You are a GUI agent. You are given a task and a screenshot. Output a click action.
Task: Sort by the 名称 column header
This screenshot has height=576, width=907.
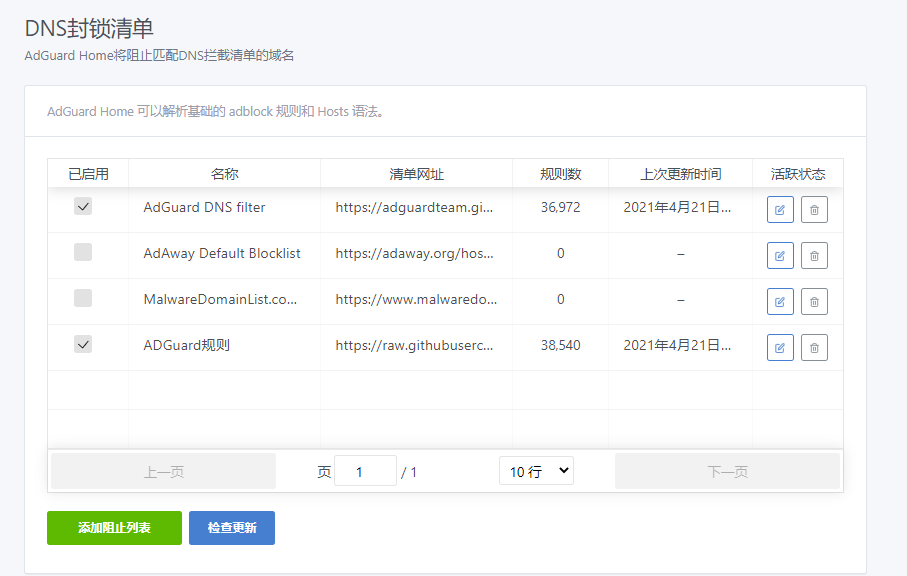coord(224,174)
